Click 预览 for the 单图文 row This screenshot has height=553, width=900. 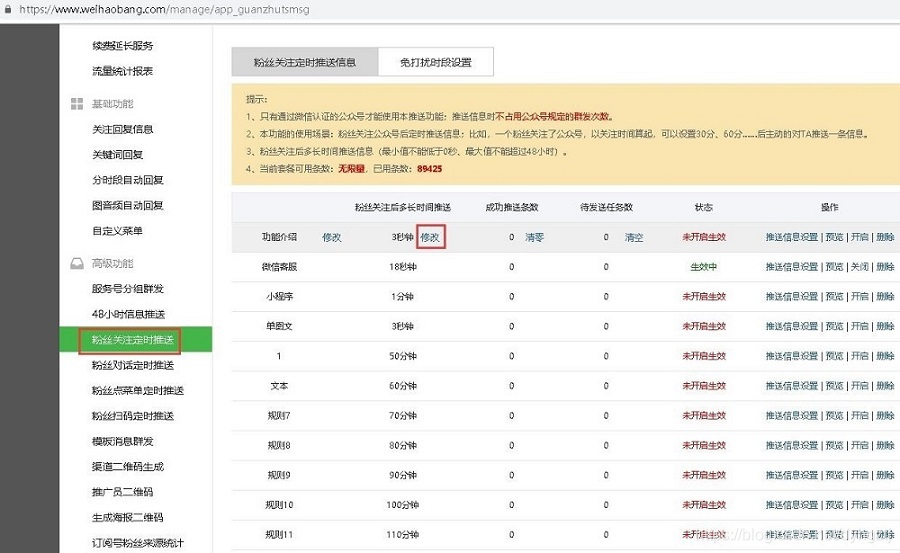(835, 326)
